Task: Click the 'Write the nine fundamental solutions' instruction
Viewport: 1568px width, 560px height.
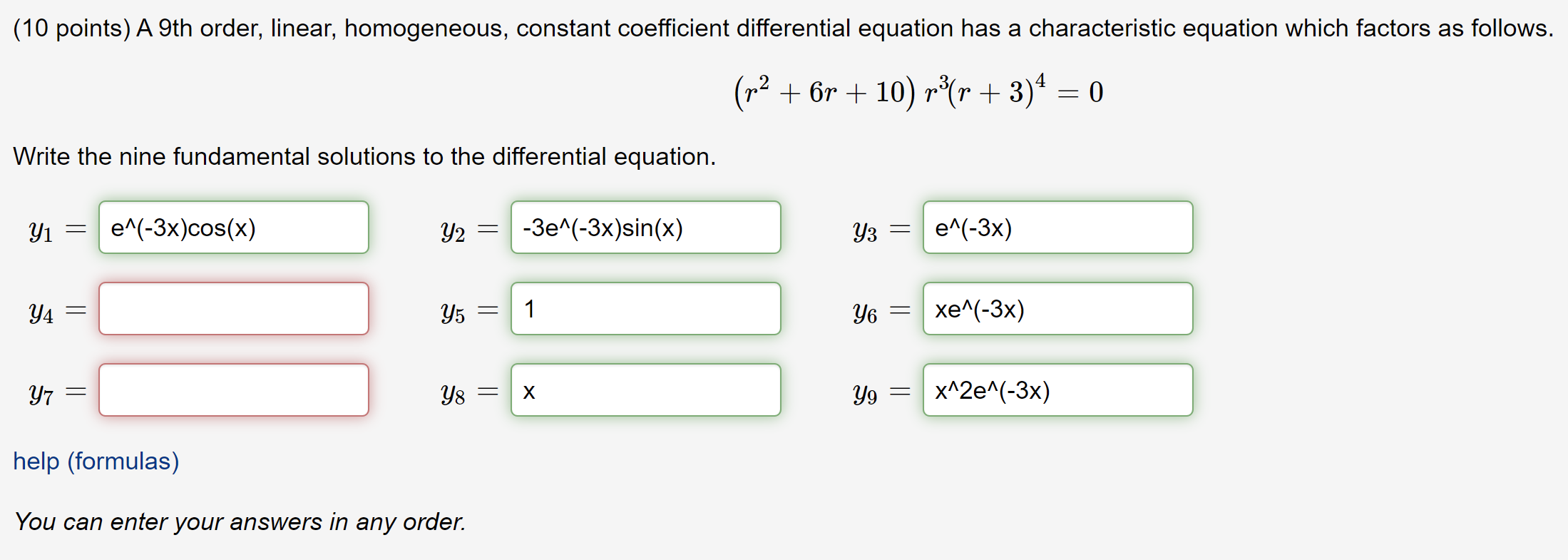Action: pyautogui.click(x=364, y=157)
